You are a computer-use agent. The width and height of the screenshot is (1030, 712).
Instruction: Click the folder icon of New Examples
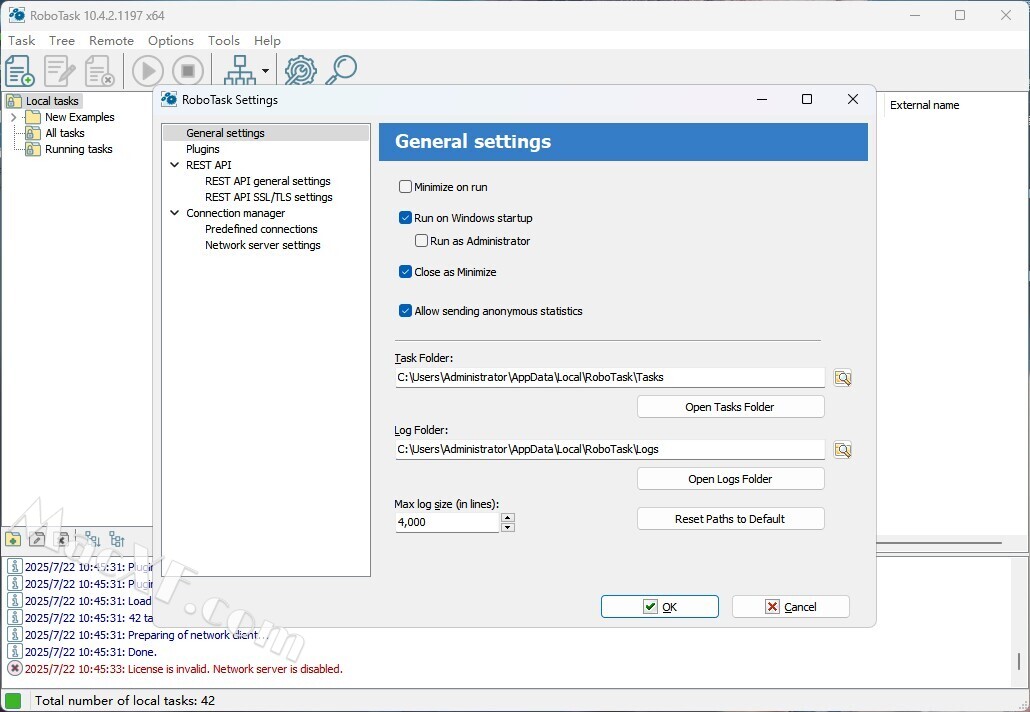33,118
